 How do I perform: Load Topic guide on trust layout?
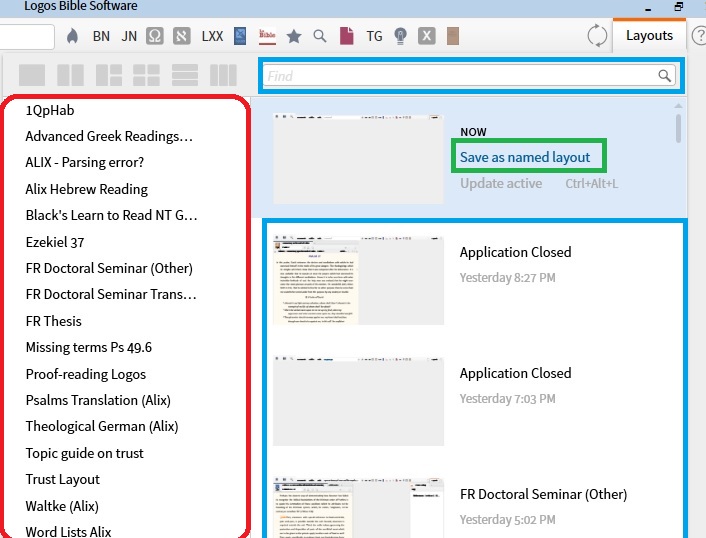[85, 453]
